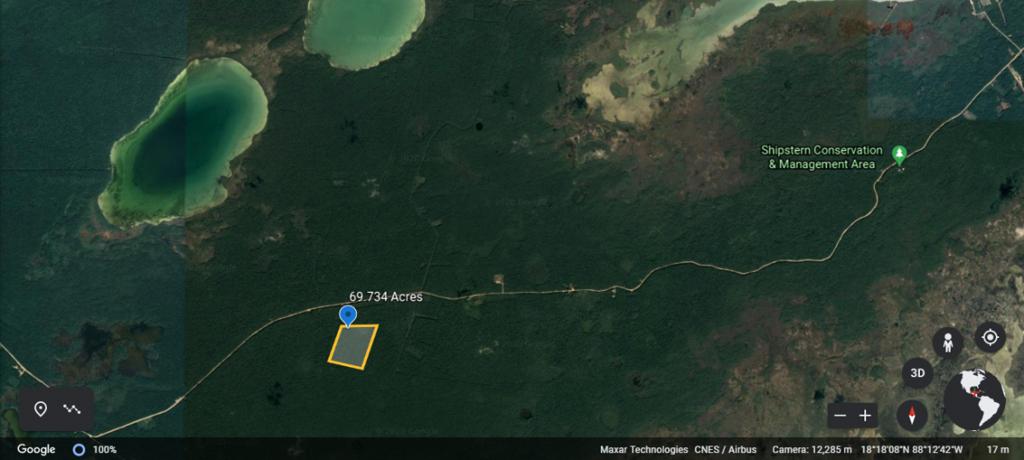Select the yellow outlined polygon parcel
This screenshot has width=1024, height=460.
coord(353,346)
